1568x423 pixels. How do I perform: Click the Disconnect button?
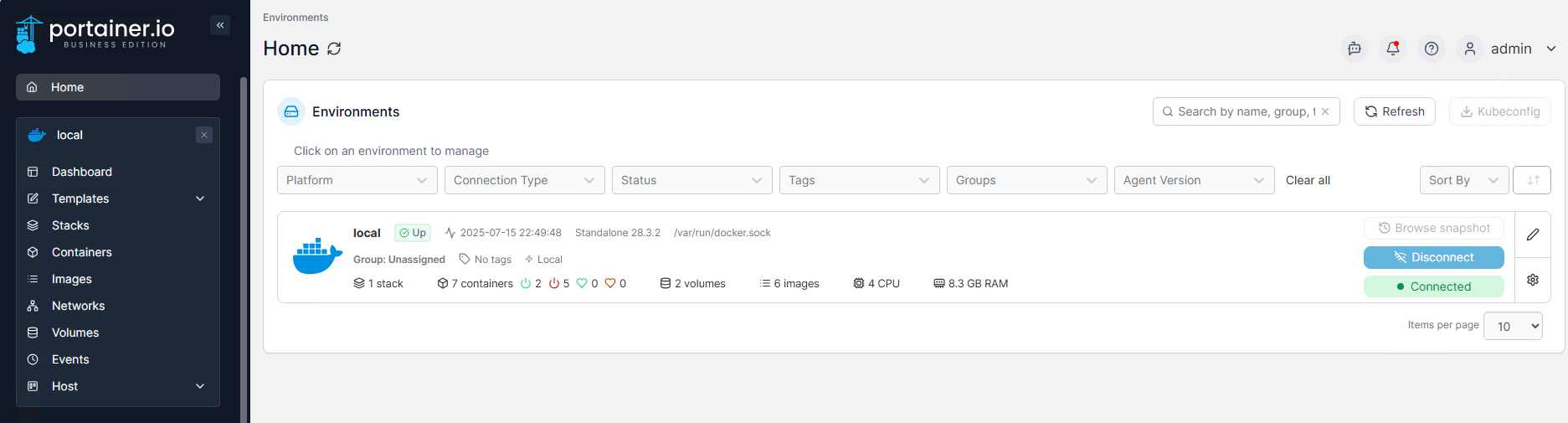(1433, 257)
